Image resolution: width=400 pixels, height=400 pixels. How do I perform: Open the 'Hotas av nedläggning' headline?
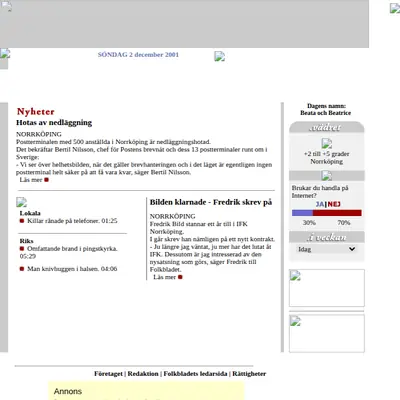pyautogui.click(x=54, y=123)
